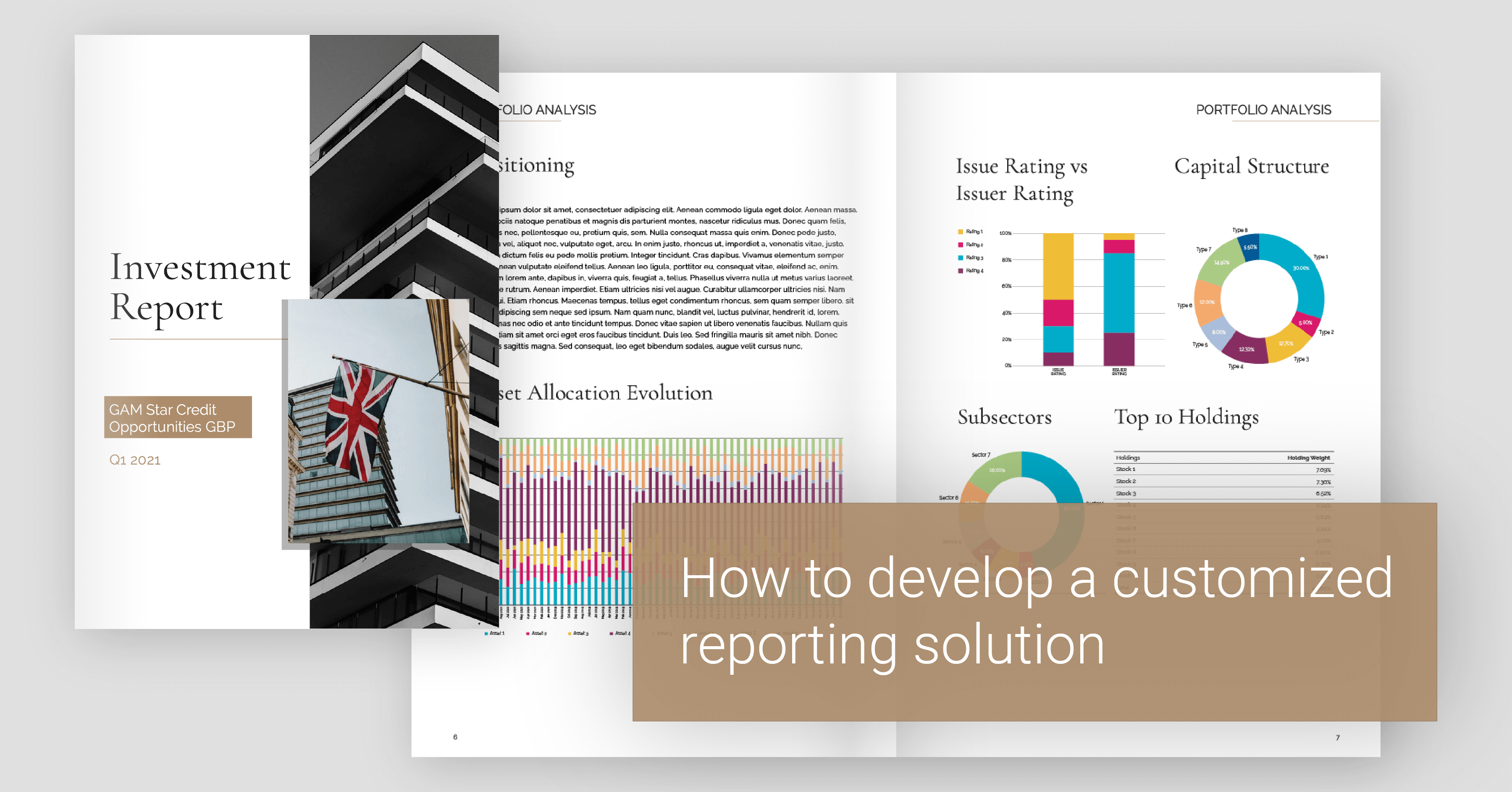Click the right-page PORTFOLIO ANALYSIS header
Image resolution: width=1512 pixels, height=792 pixels.
(x=1263, y=110)
